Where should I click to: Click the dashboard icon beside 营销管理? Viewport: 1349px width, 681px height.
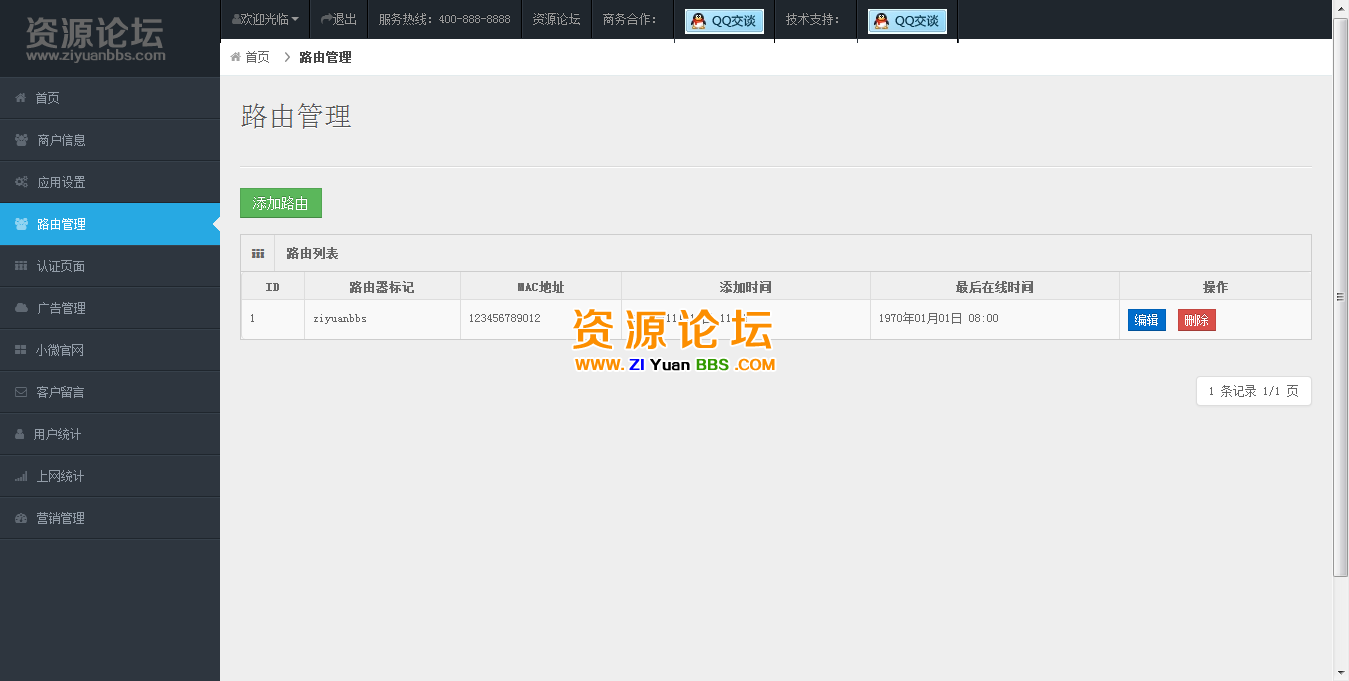(21, 518)
